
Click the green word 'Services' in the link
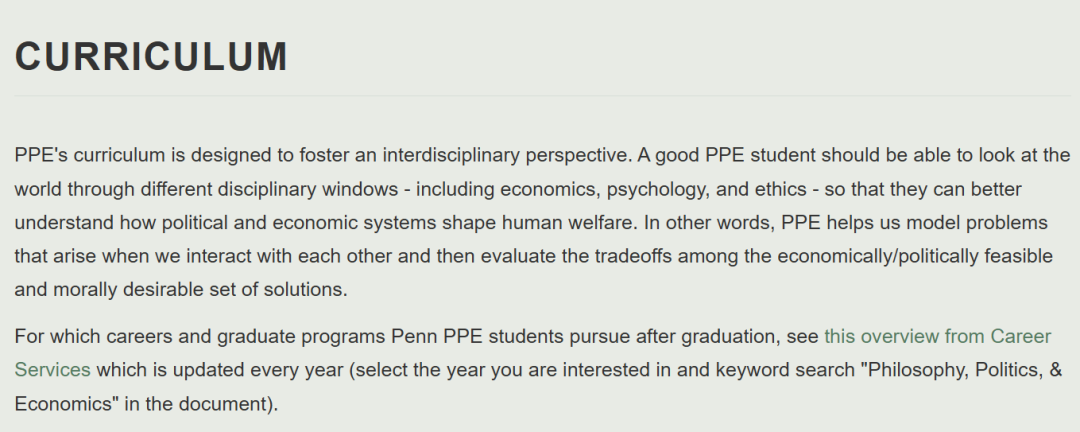(52, 370)
